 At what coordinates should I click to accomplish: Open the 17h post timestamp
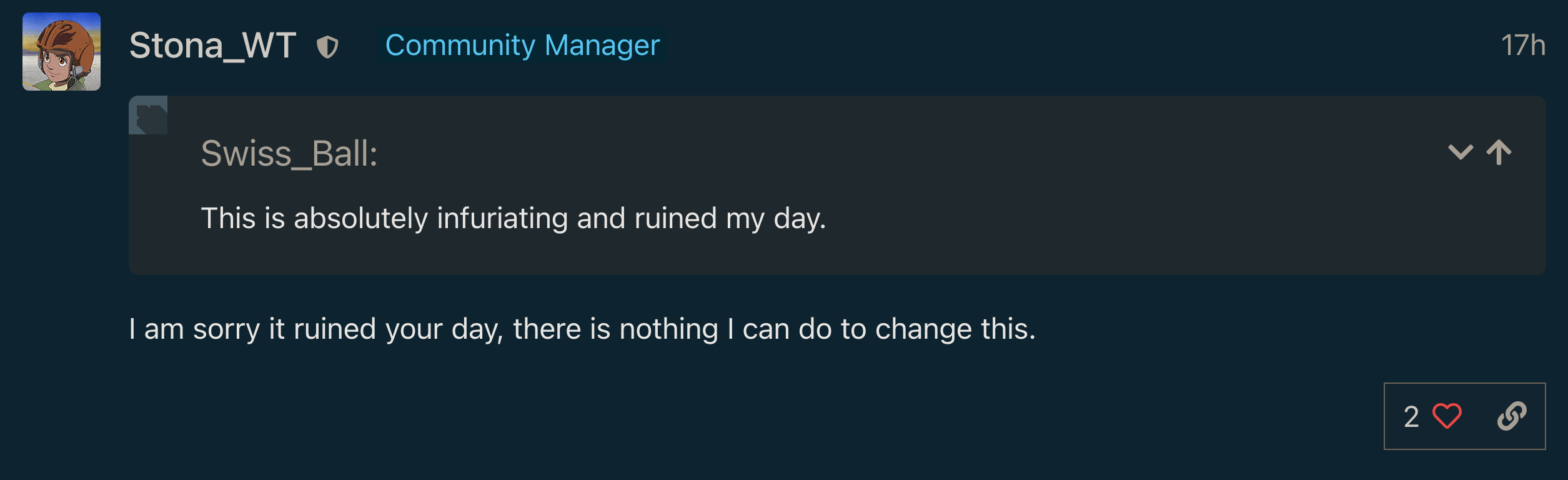1523,46
